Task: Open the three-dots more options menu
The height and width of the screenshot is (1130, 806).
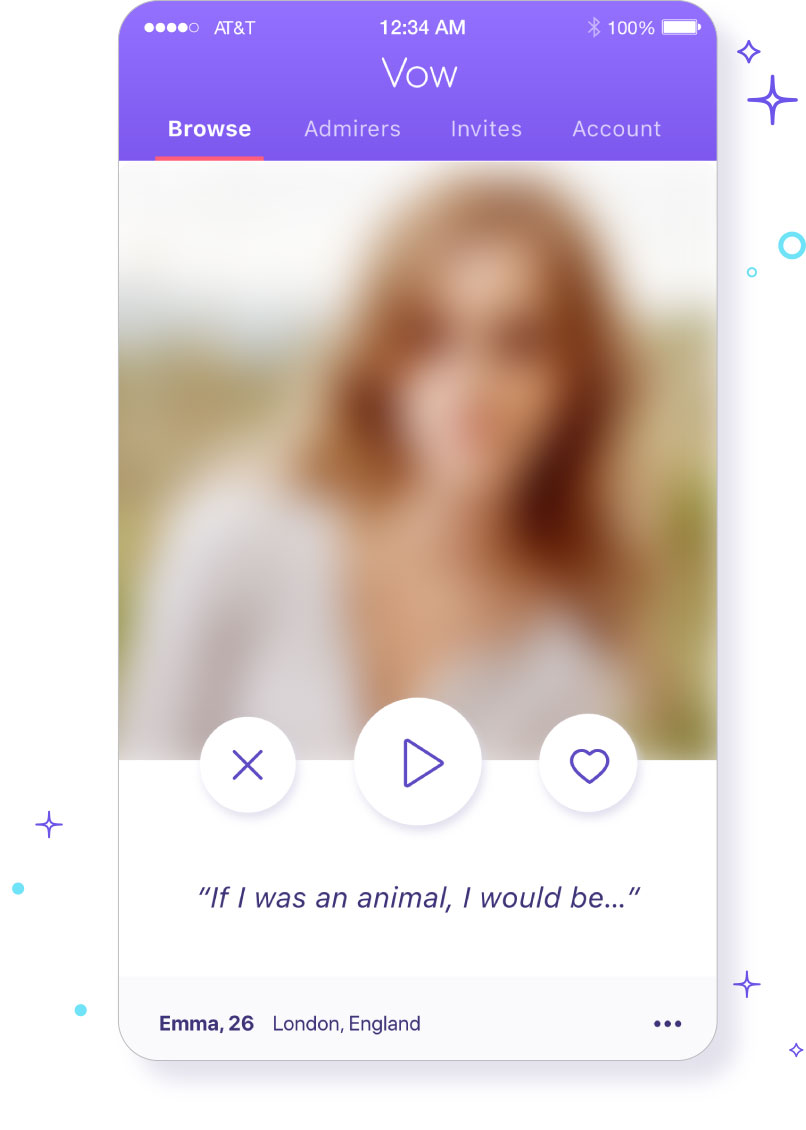Action: 668,1023
